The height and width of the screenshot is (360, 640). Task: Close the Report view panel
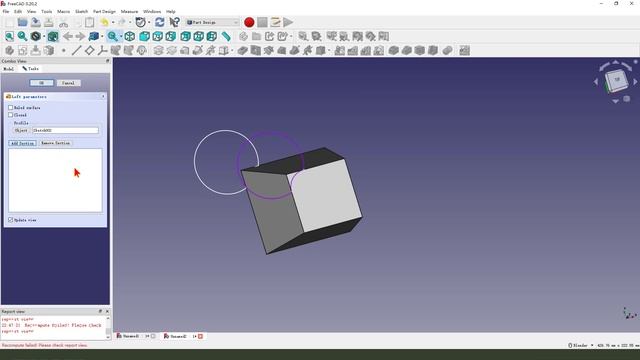107,311
